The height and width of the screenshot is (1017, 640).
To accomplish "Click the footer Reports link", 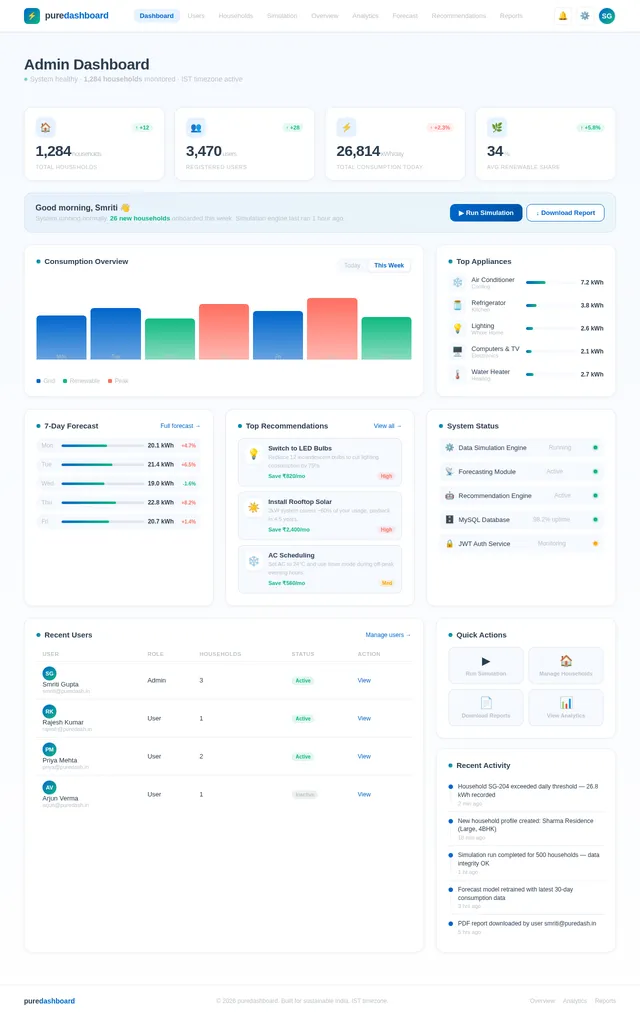I will (x=605, y=1001).
